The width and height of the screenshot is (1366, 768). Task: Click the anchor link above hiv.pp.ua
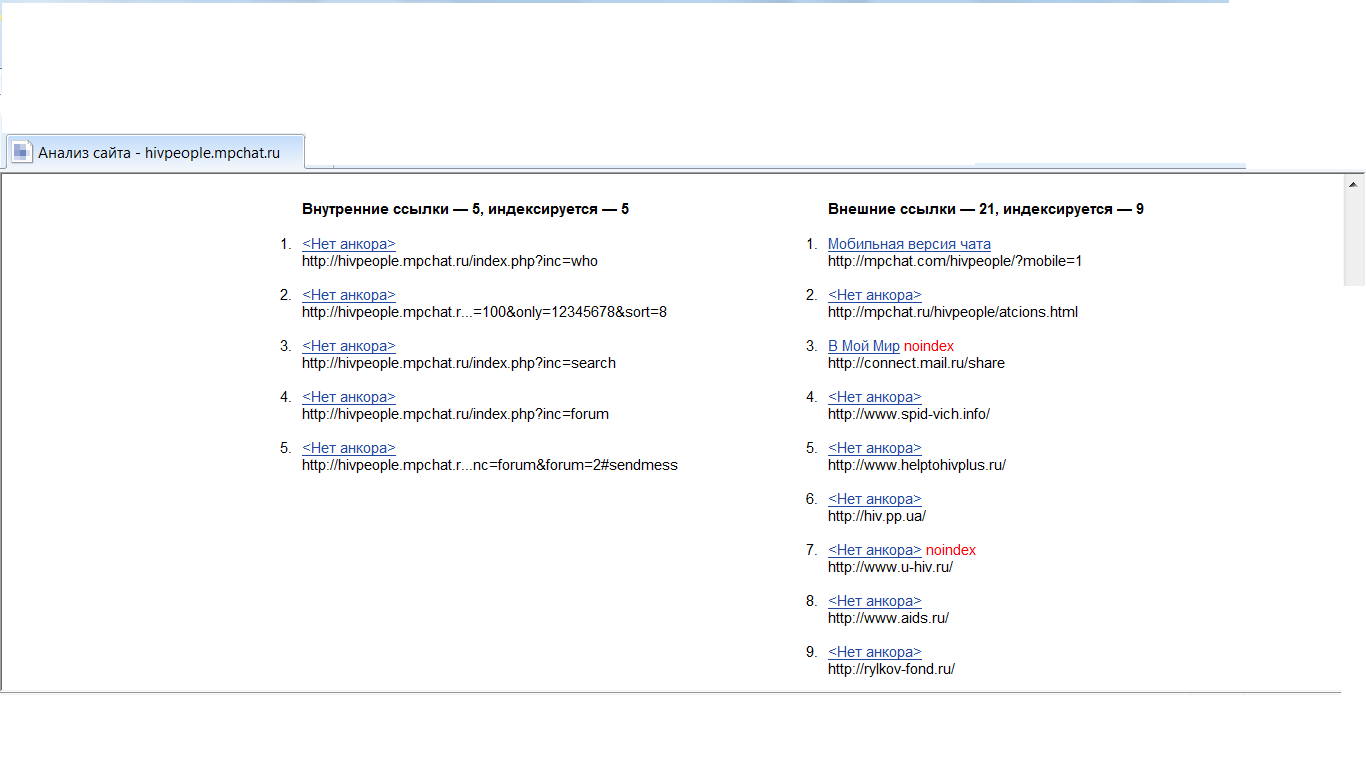point(874,499)
